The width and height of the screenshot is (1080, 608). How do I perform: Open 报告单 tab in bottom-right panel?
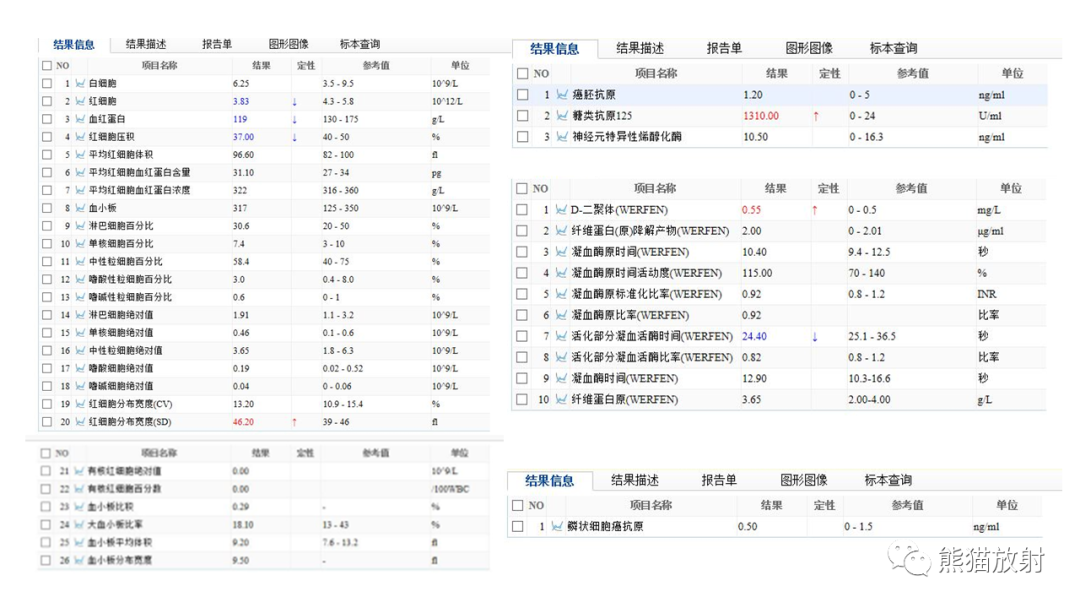[719, 481]
